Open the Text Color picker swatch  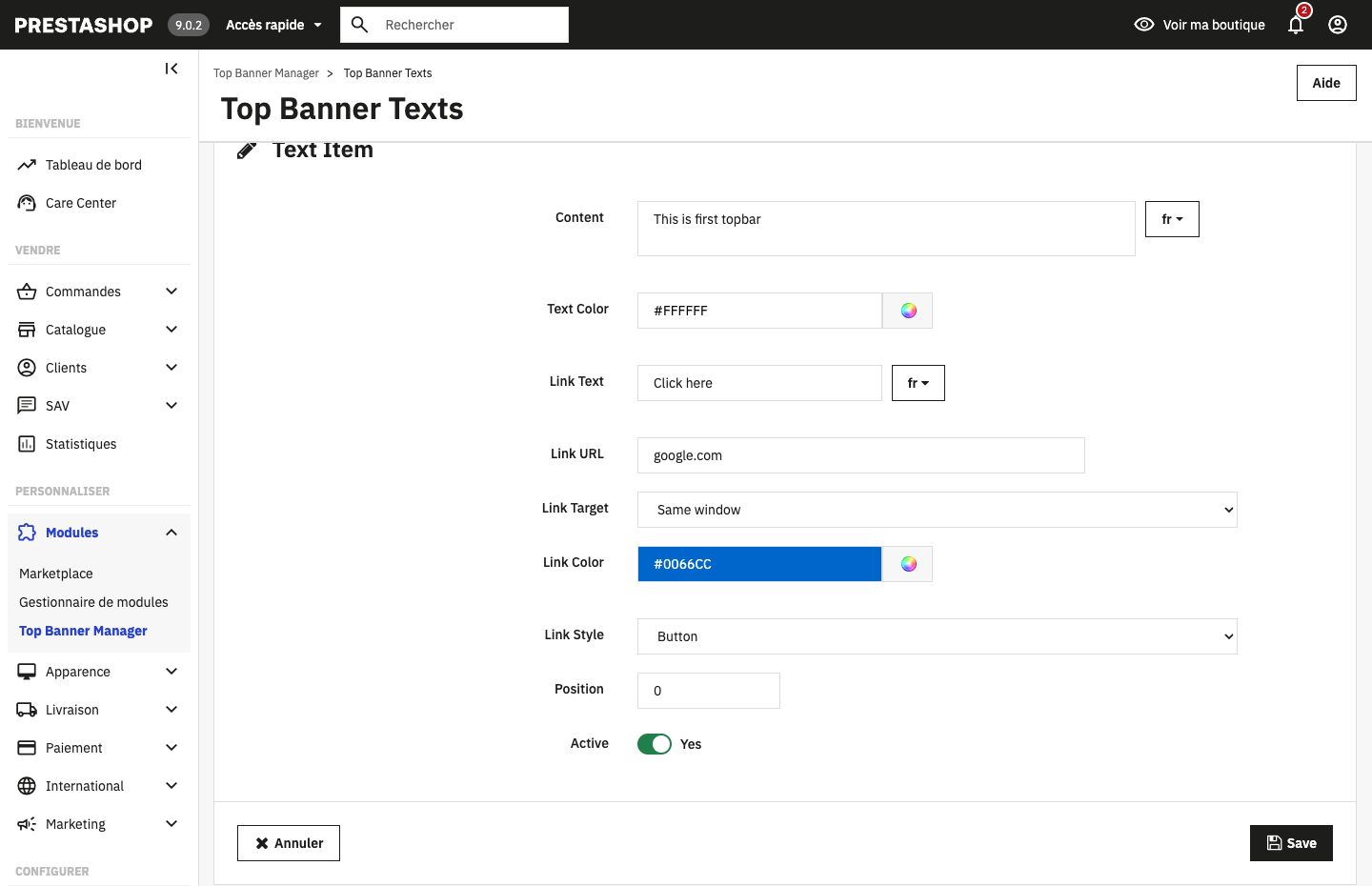(x=908, y=311)
